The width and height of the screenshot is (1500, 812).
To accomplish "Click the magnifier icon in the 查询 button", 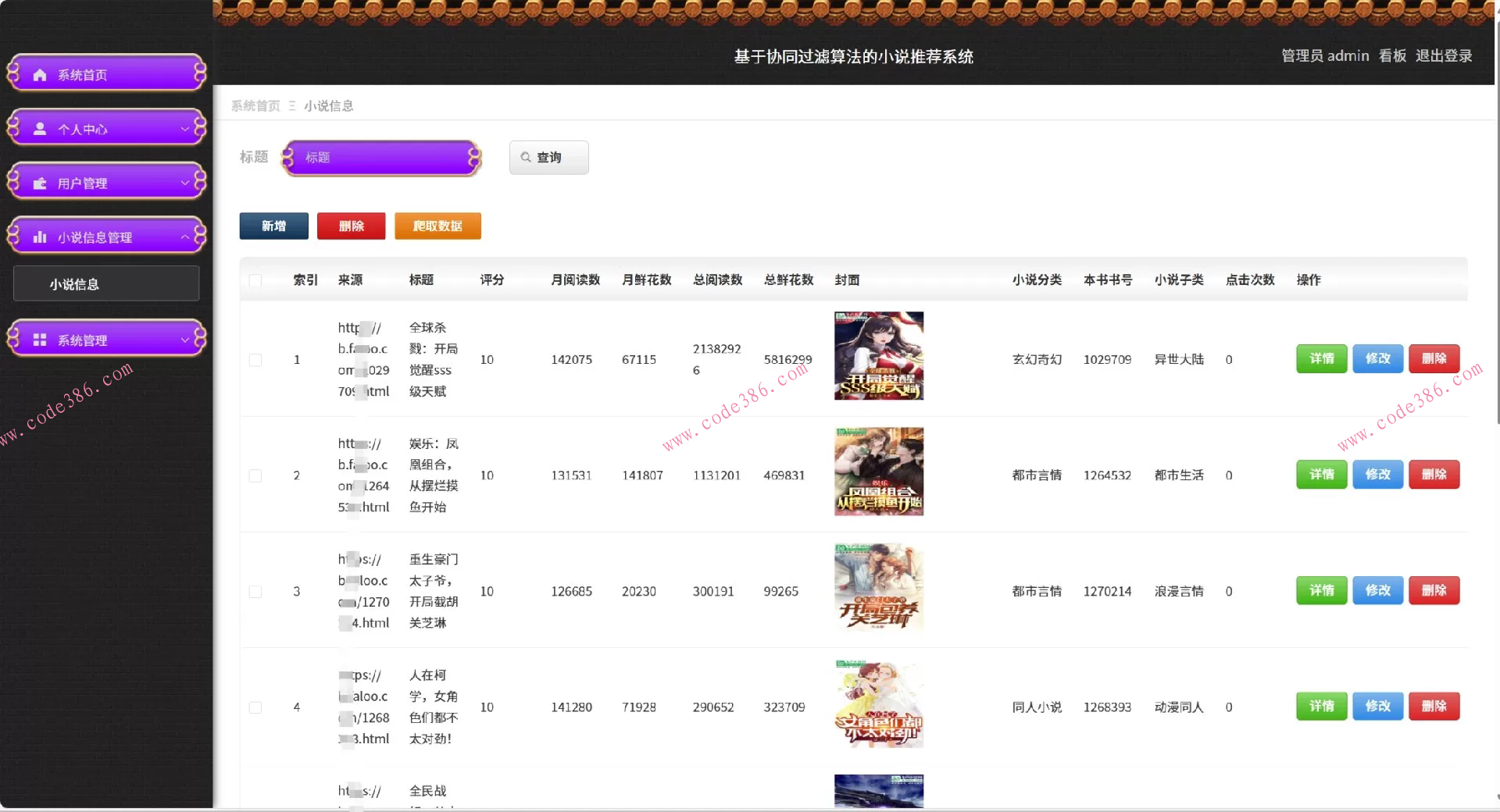I will pyautogui.click(x=526, y=157).
